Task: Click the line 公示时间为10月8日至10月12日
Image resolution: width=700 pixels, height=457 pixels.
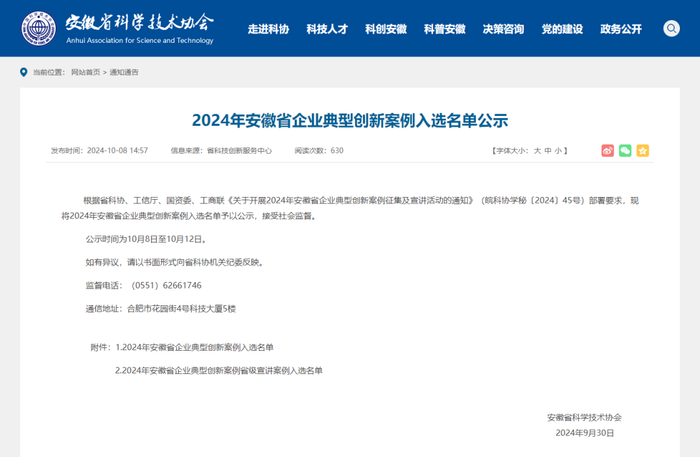Action: click(x=146, y=239)
